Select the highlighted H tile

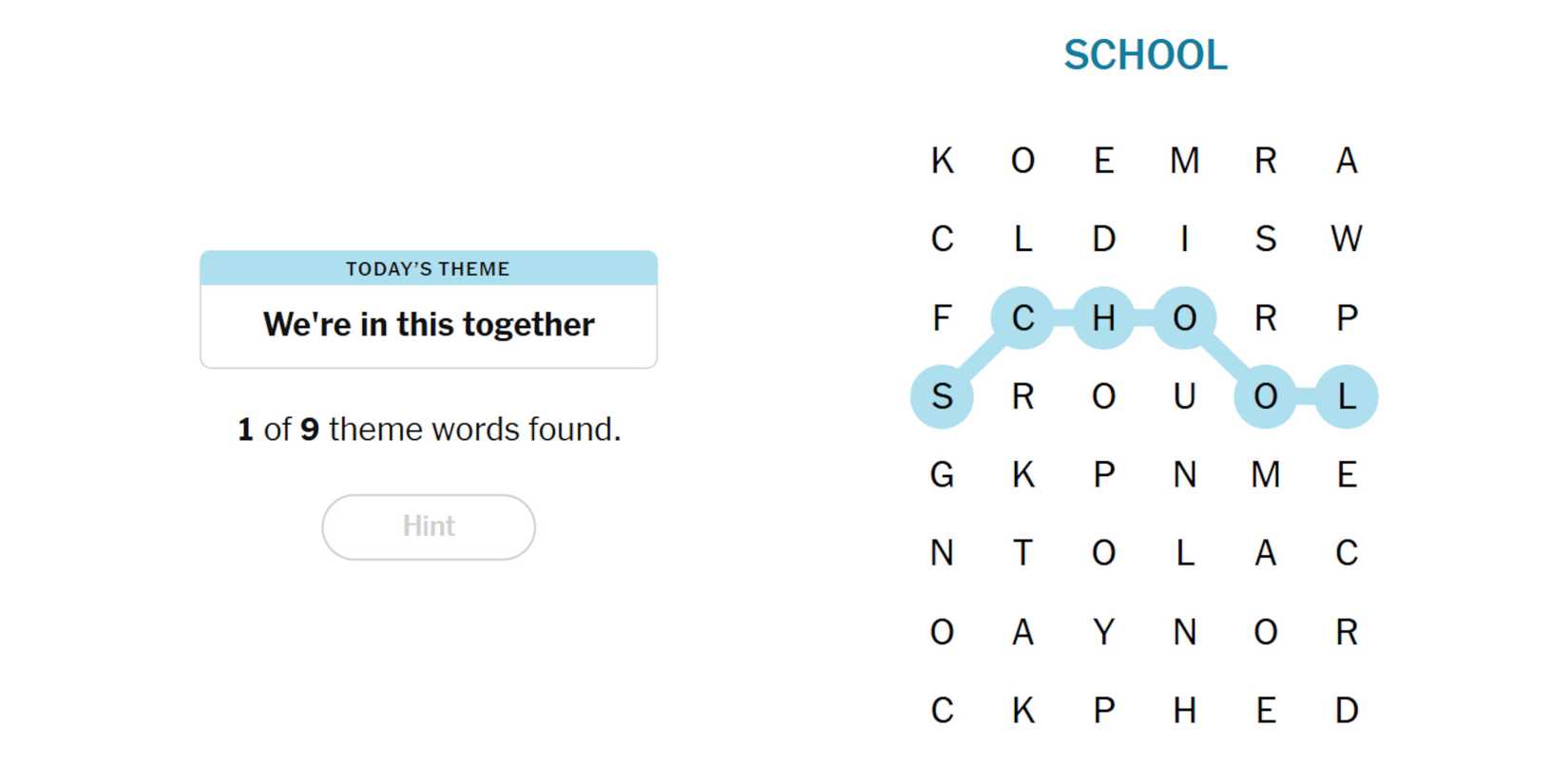pos(1103,317)
